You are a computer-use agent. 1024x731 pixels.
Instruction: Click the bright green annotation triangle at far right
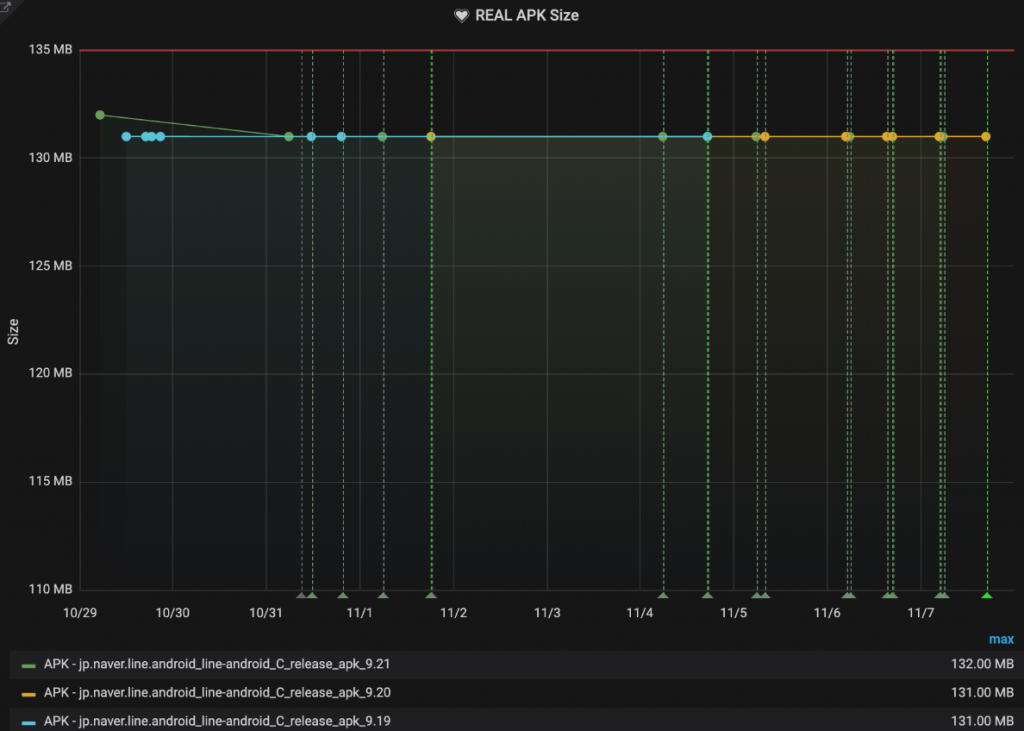tap(987, 595)
